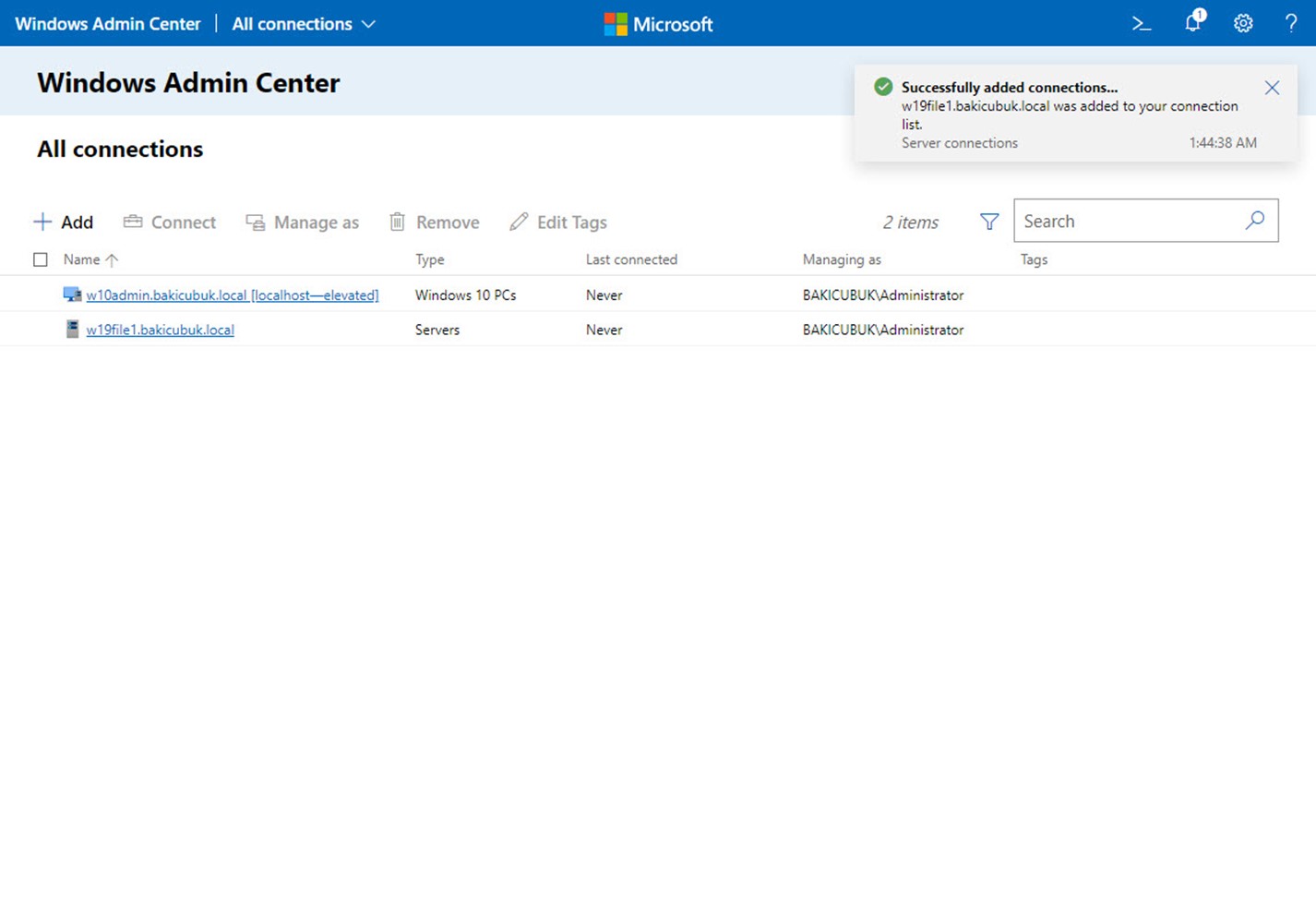Open the settings gear
The height and width of the screenshot is (914, 1316).
click(x=1243, y=24)
